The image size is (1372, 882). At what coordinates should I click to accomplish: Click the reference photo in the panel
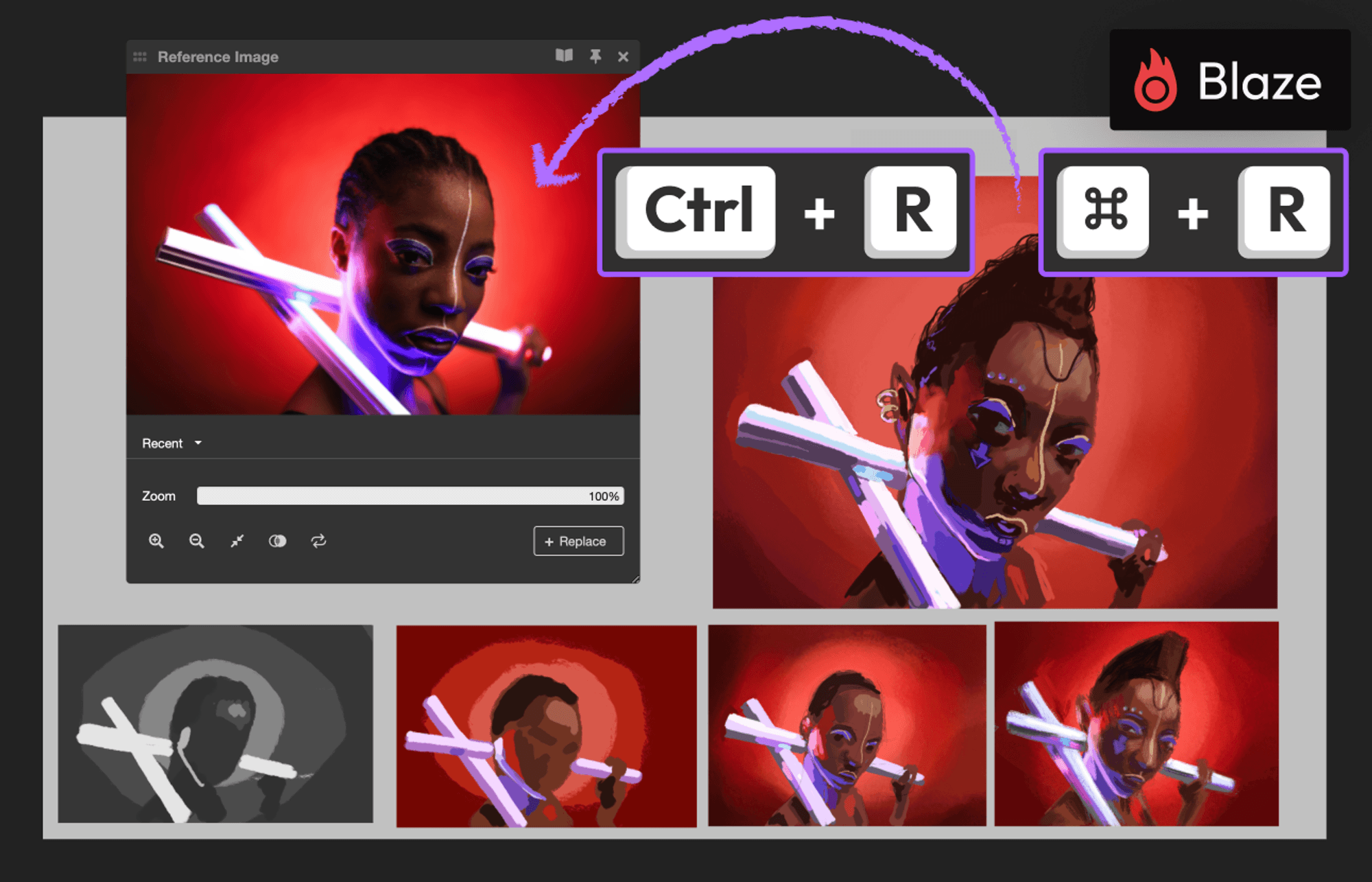(383, 244)
